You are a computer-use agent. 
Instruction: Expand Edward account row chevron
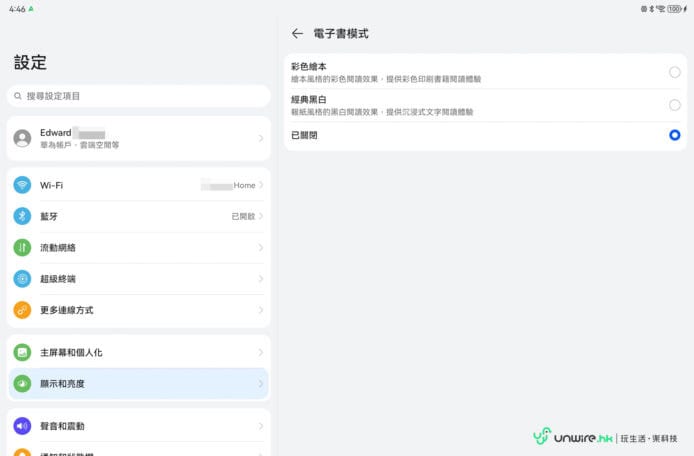tap(261, 138)
